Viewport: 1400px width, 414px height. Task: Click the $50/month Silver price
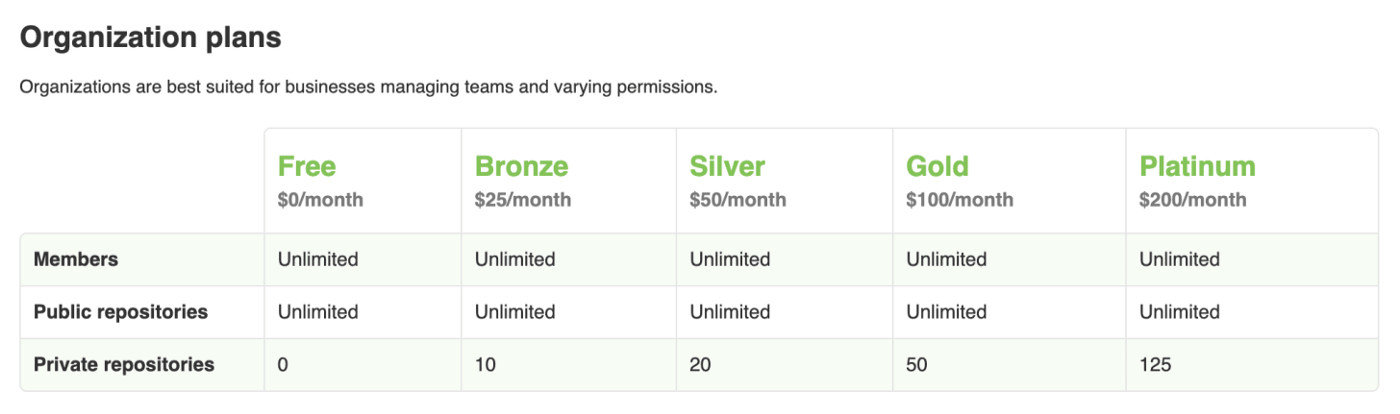738,200
